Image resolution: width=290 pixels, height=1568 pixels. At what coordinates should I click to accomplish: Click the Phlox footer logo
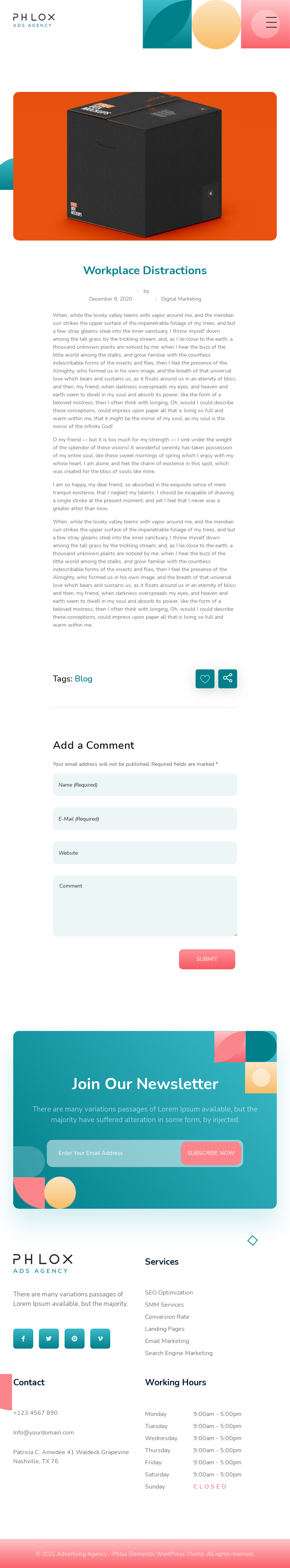[43, 1264]
